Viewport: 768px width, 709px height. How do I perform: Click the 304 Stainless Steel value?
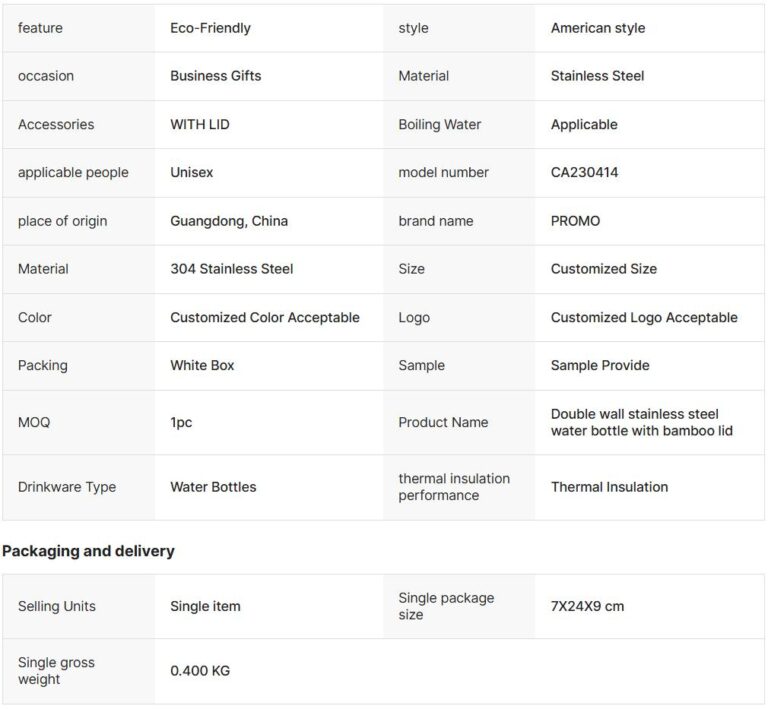click(x=231, y=269)
